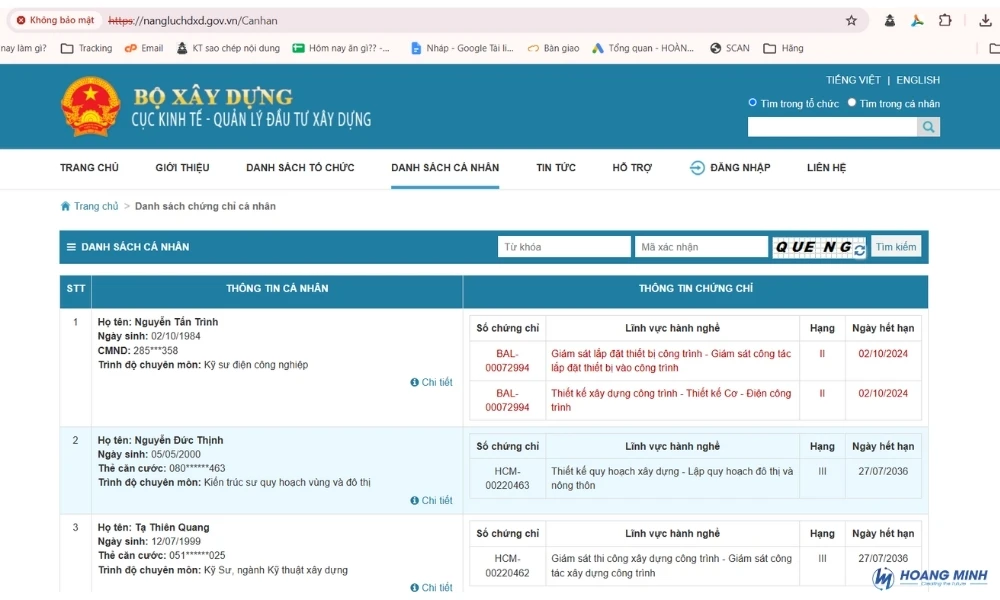Click the bookmark star icon in address bar
The height and width of the screenshot is (600, 1000).
click(851, 20)
